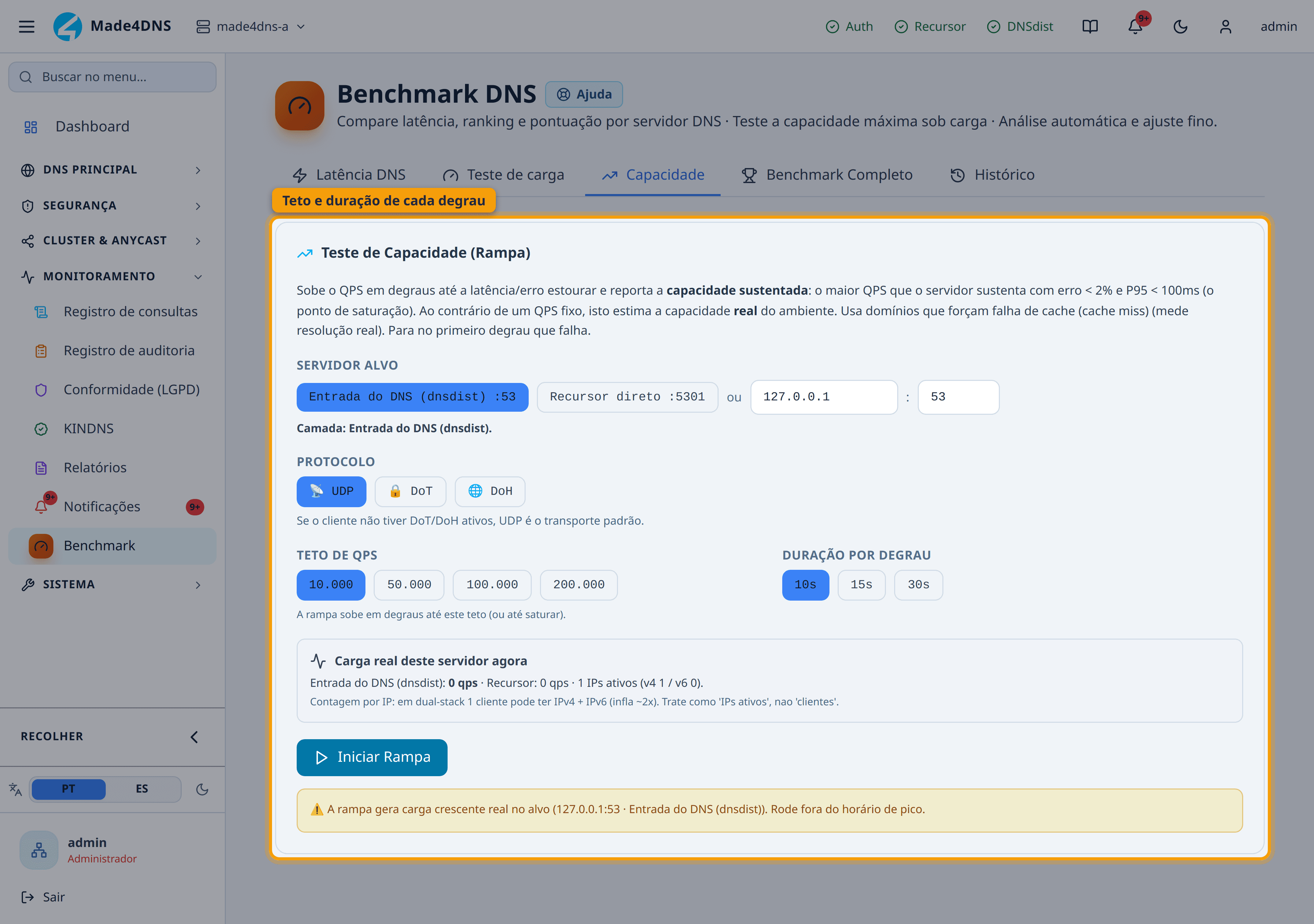
Task: Open the documentation book icon
Action: pyautogui.click(x=1090, y=26)
